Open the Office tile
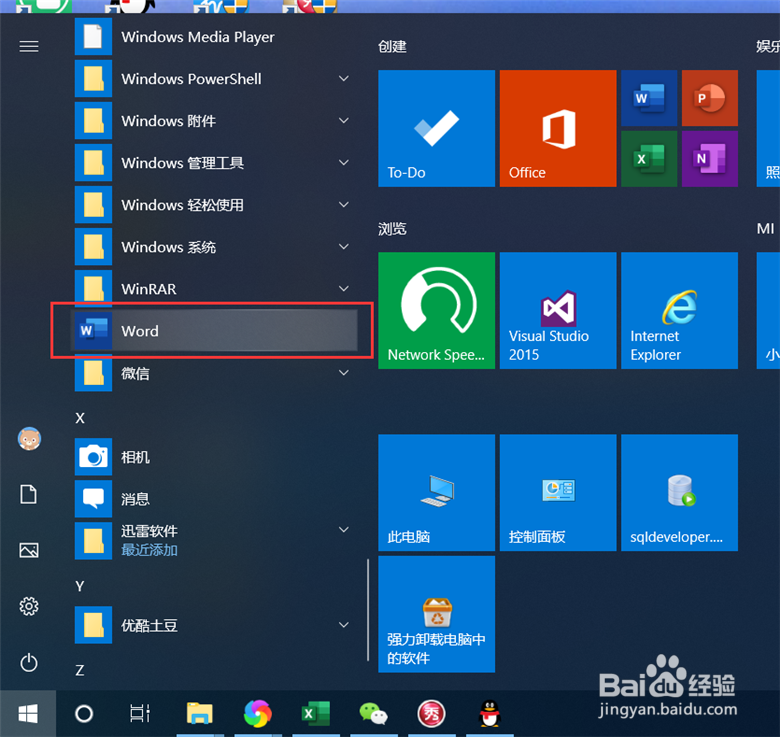 [x=558, y=128]
